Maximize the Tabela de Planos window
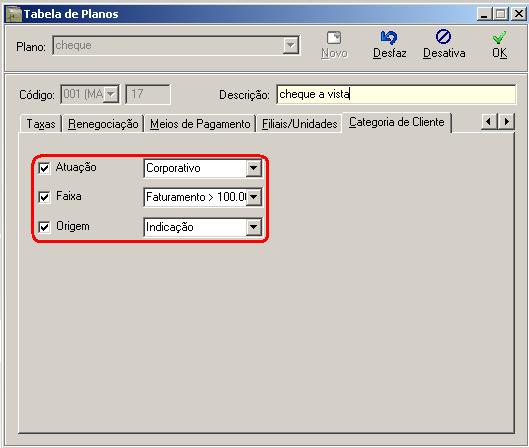Image resolution: width=529 pixels, height=448 pixels. 501,15
